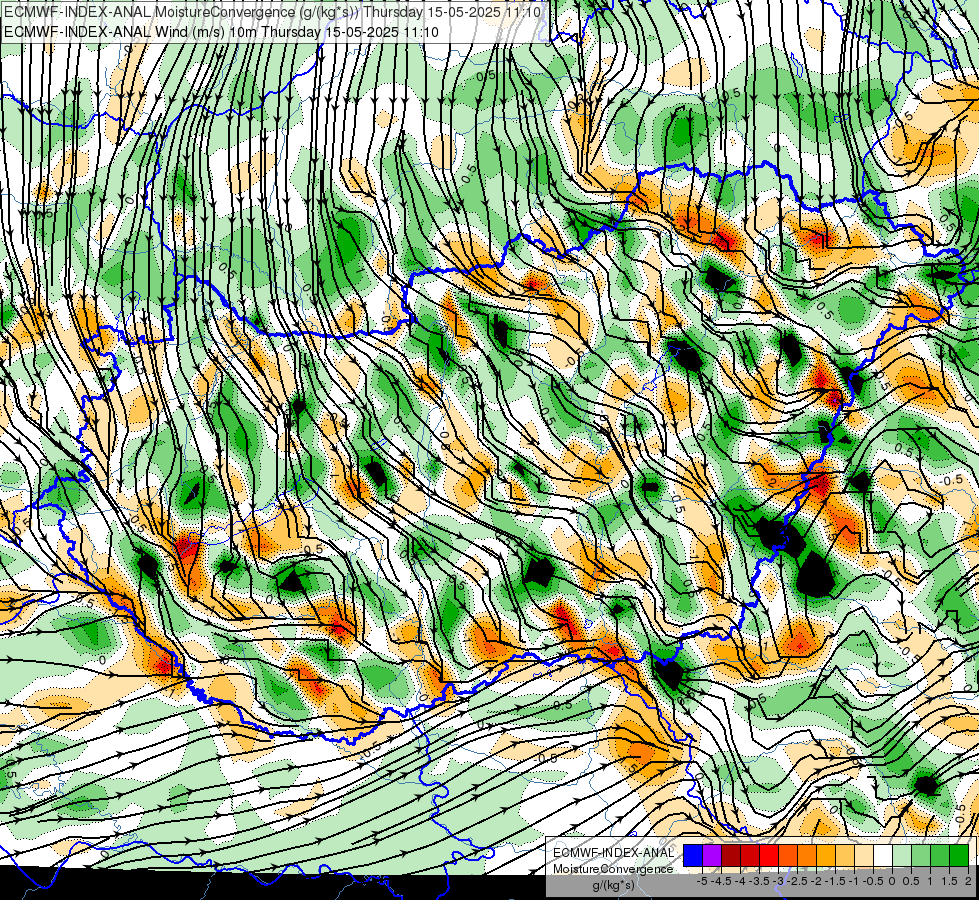
Task: Select green swatch between 1 and 1.5
Action: [x=940, y=855]
